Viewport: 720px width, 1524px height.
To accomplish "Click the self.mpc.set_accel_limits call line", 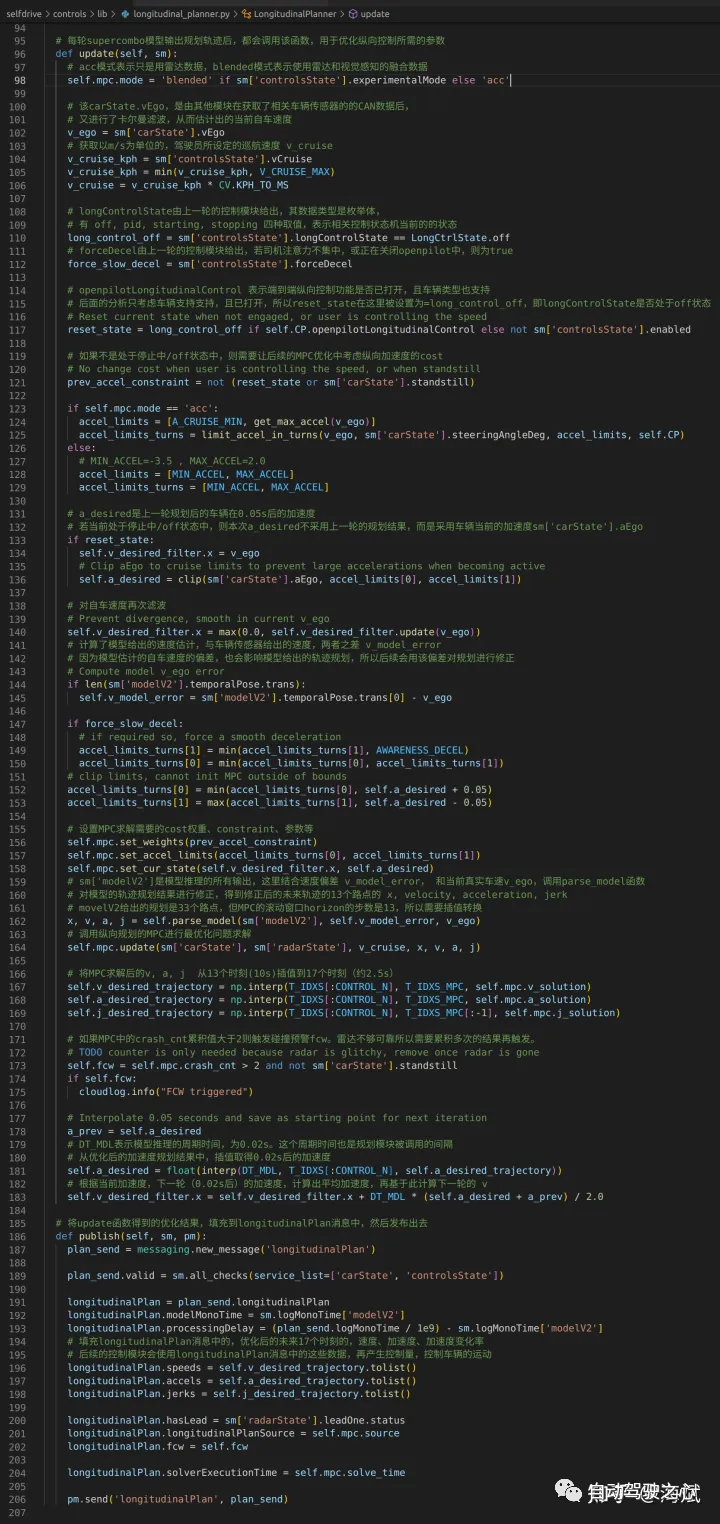I will click(274, 855).
